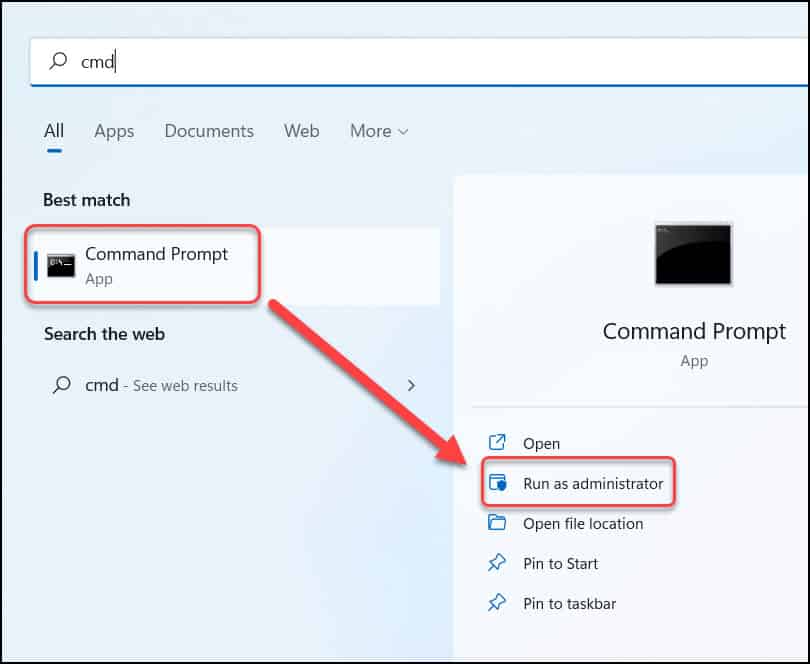Click the large Command Prompt preview icon
This screenshot has width=810, height=664.
pos(693,254)
